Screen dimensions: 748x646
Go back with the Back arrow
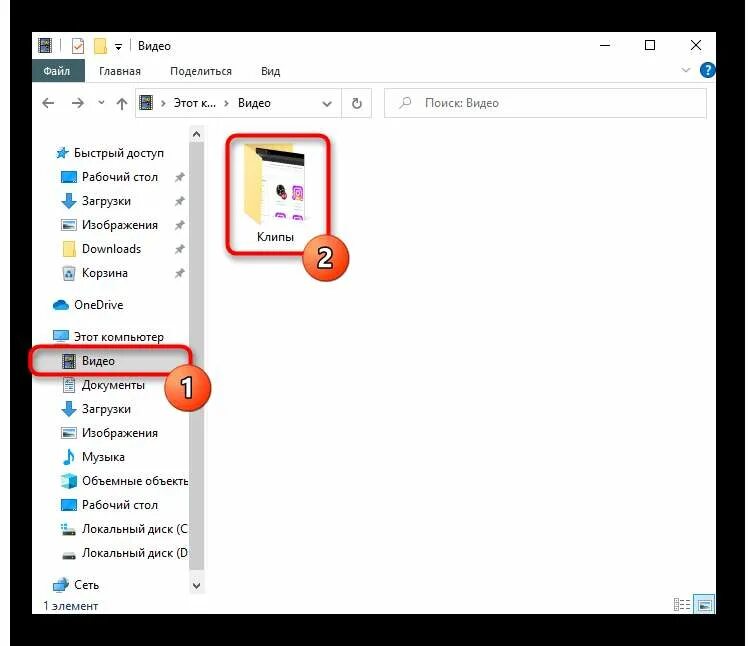(x=48, y=103)
